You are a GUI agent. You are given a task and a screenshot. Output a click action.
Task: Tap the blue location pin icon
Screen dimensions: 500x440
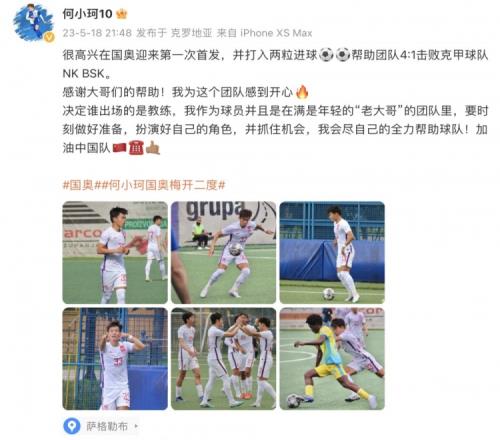tap(72, 426)
